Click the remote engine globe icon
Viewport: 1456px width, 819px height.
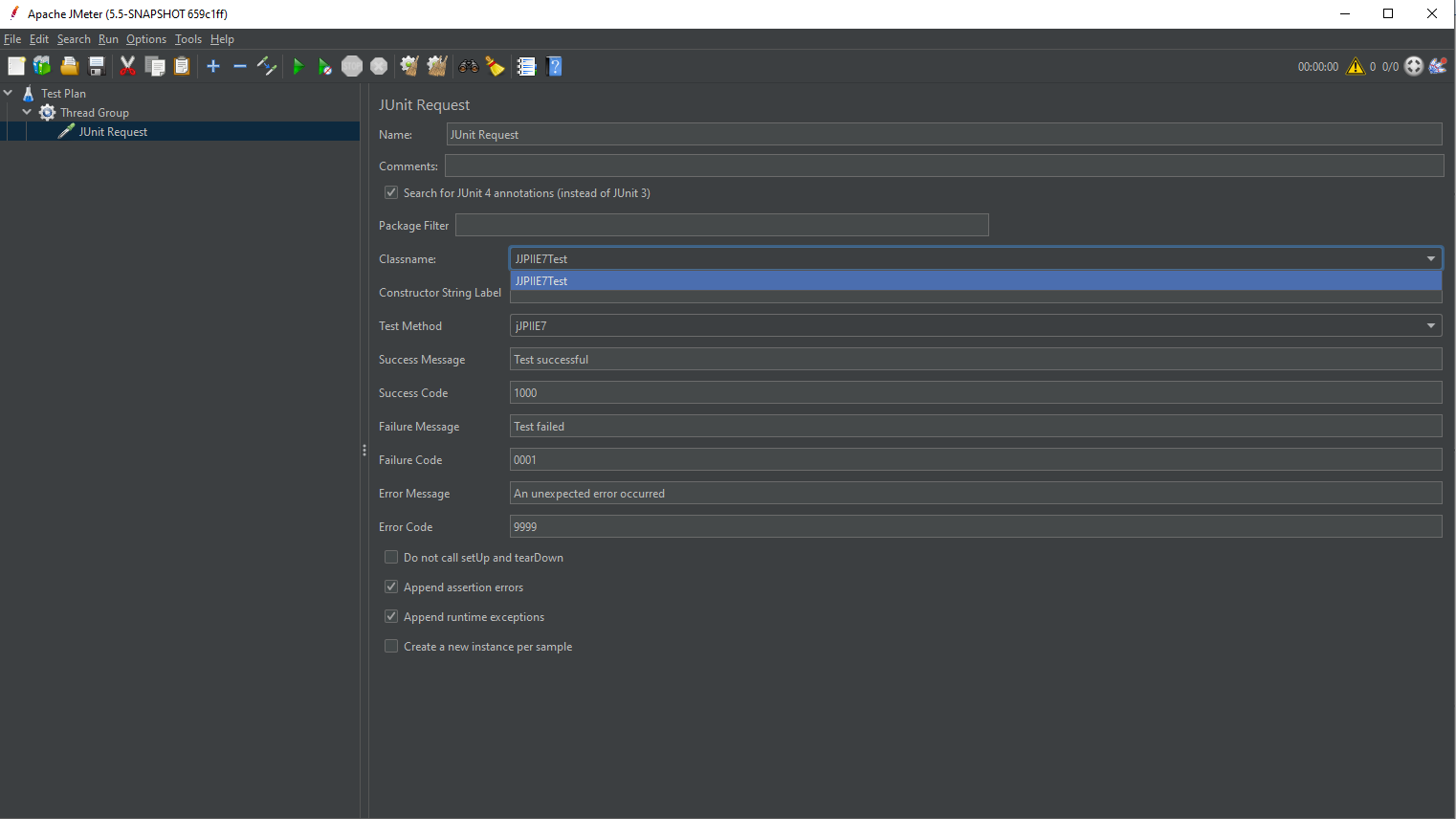click(1414, 66)
